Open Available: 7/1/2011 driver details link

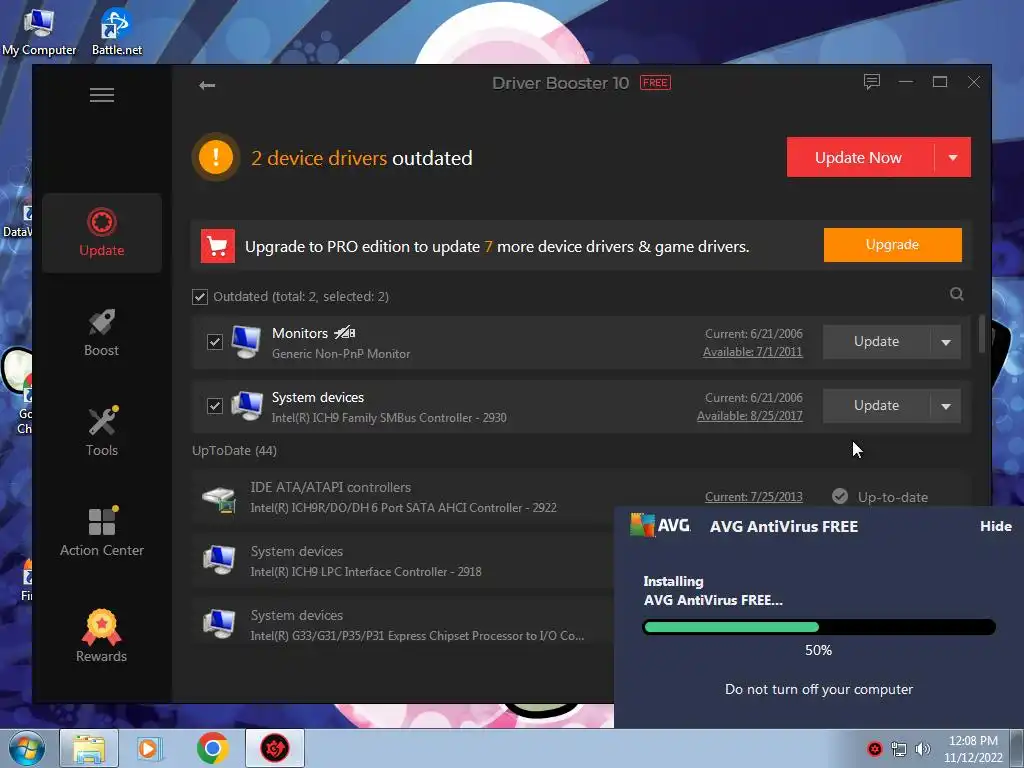coord(752,352)
